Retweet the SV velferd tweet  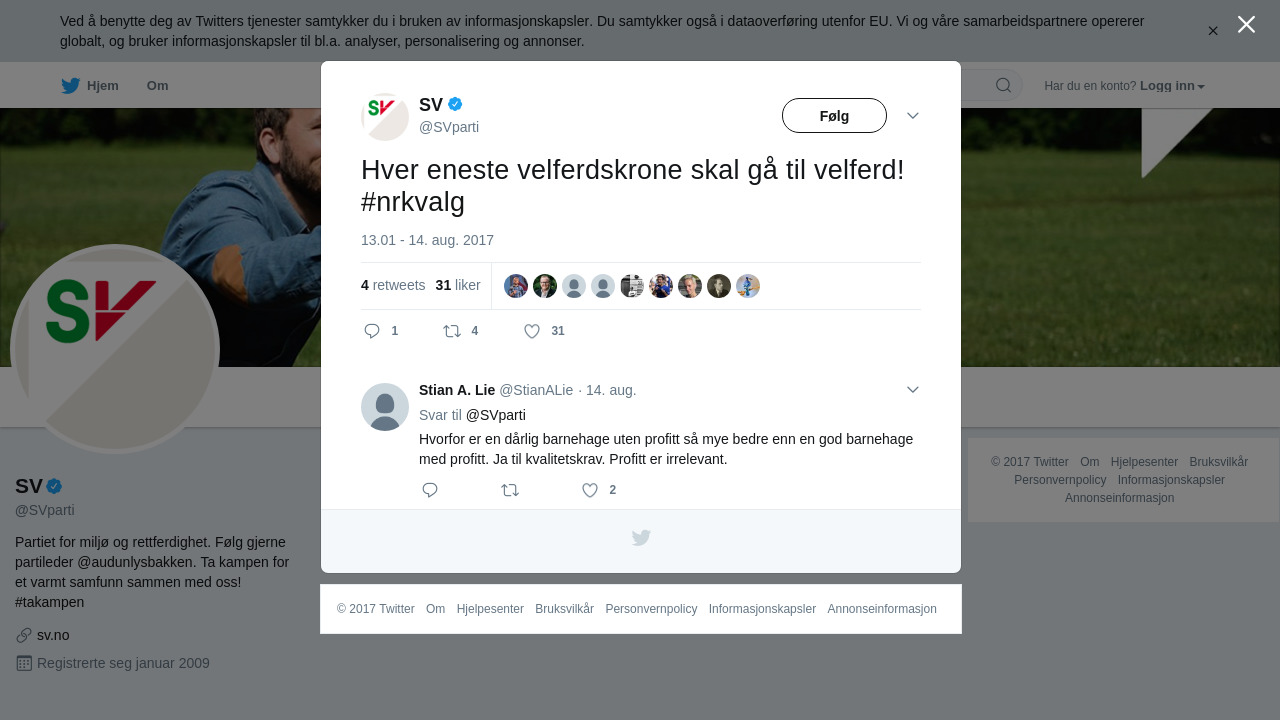click(461, 331)
